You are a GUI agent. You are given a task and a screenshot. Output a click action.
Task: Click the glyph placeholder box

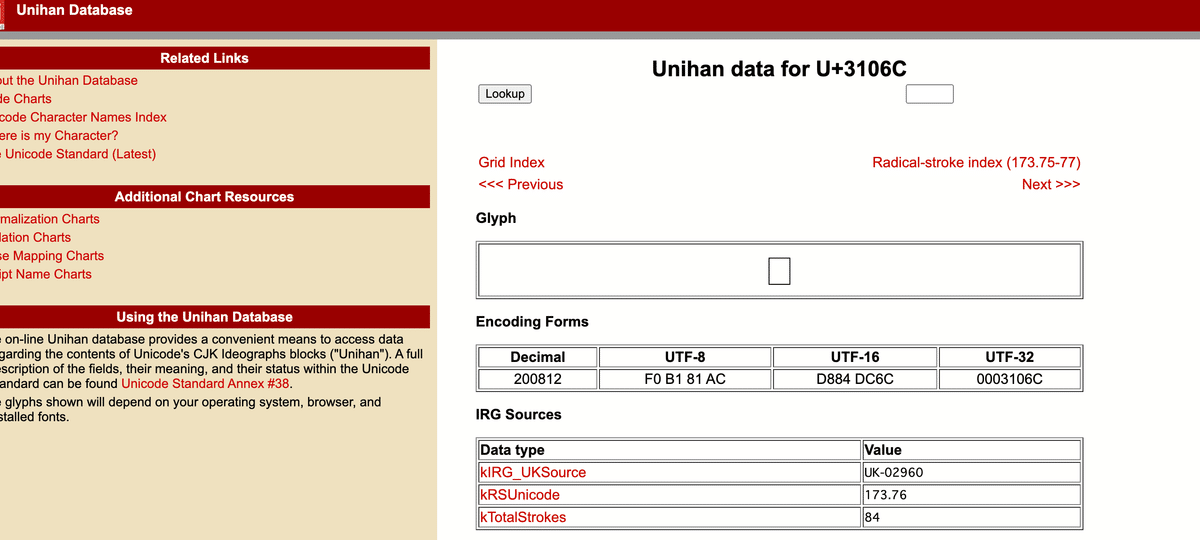point(780,271)
